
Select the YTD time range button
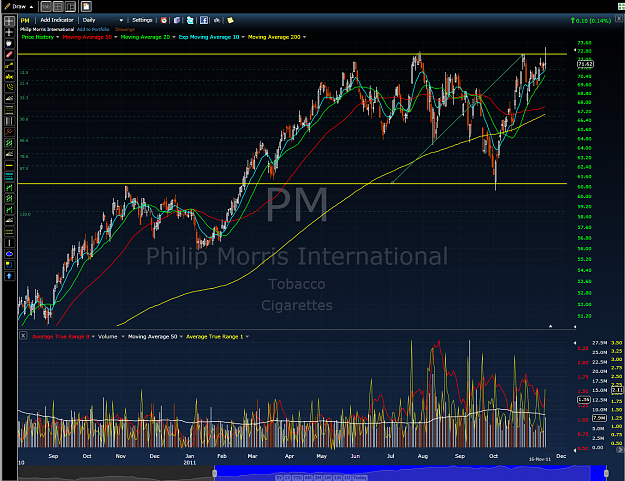[297, 477]
